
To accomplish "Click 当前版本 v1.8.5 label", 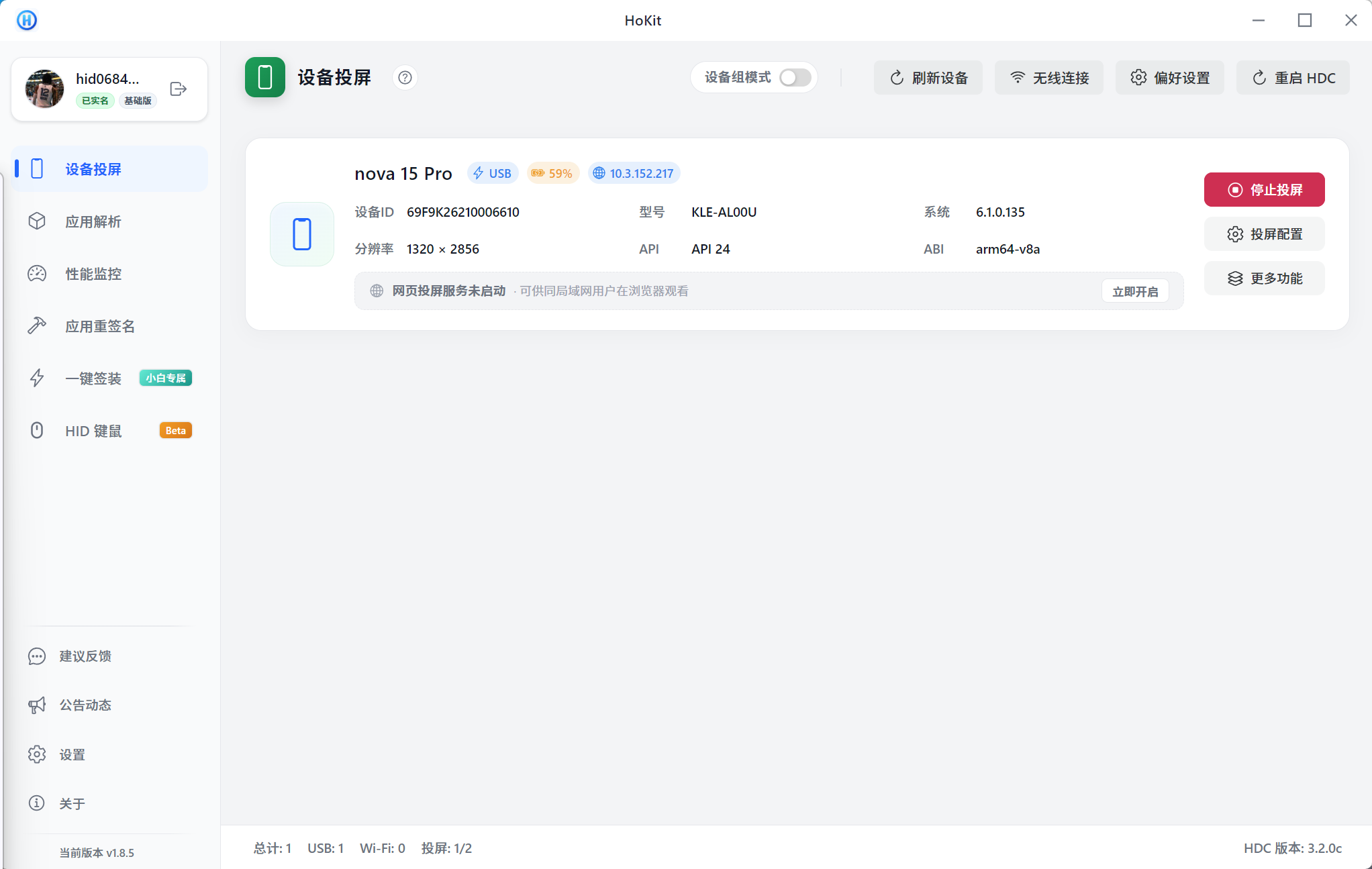I will [97, 853].
